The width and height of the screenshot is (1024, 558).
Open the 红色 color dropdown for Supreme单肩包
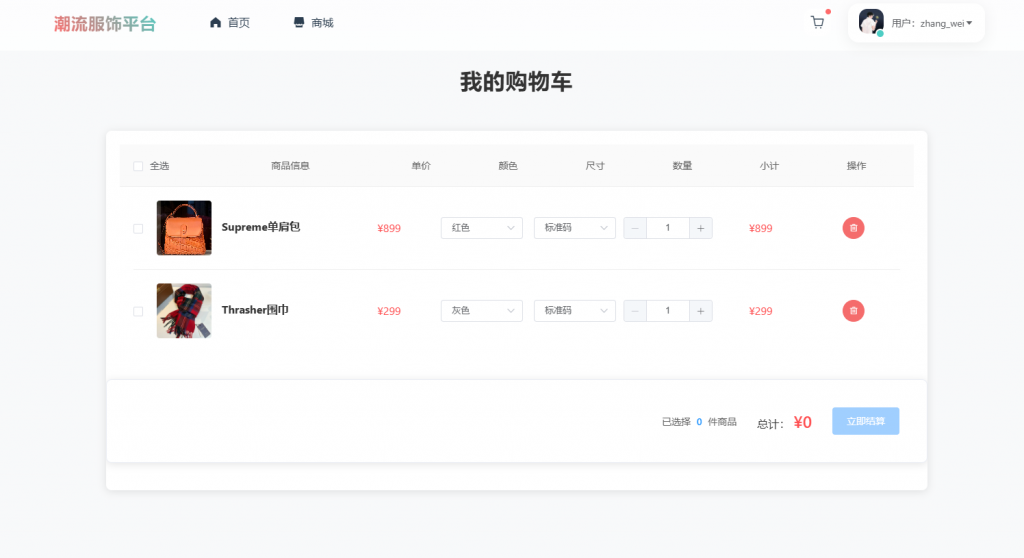pyautogui.click(x=482, y=228)
